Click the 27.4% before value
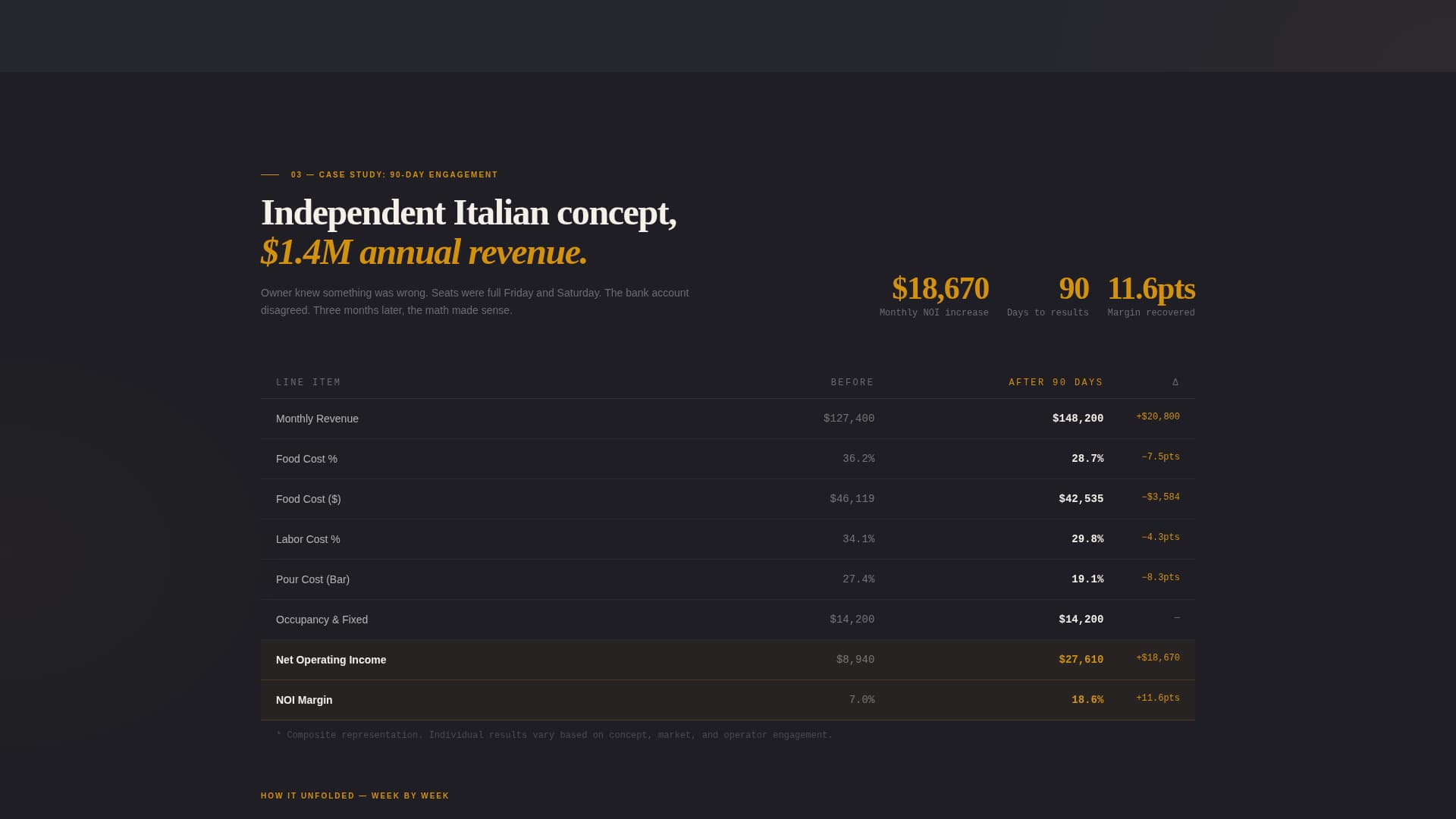Screen dimensions: 1456x819 [x=858, y=579]
